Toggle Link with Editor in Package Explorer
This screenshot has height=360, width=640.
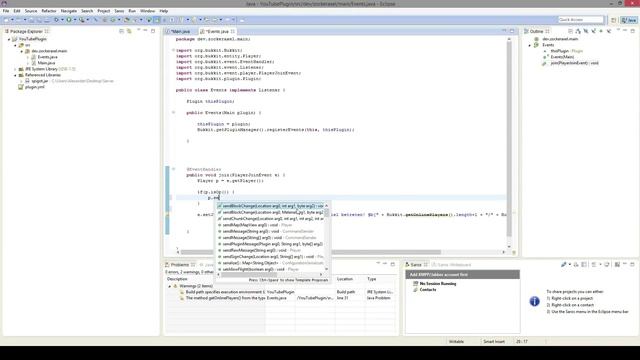click(129, 31)
